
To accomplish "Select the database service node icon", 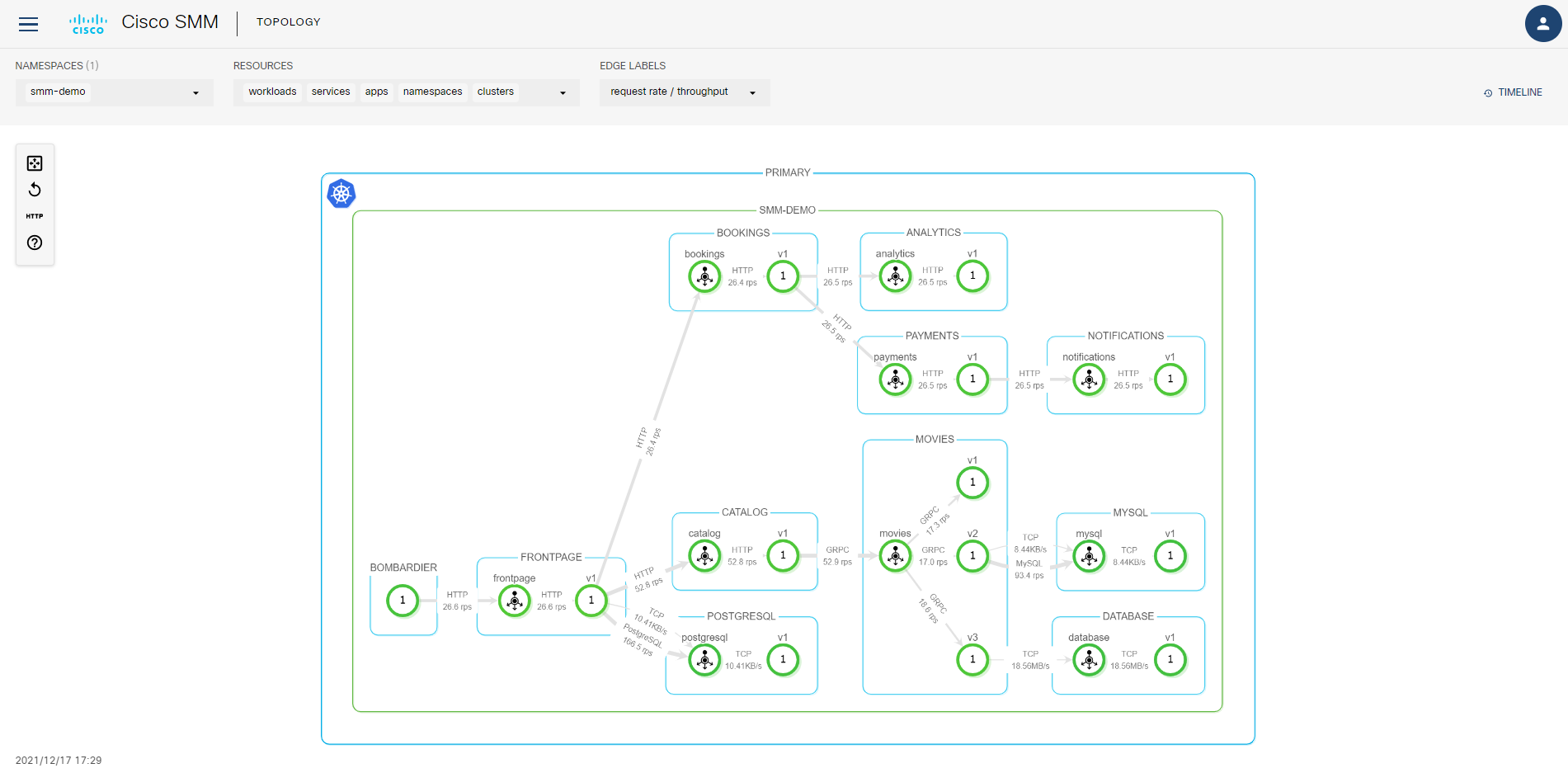I will (1089, 660).
